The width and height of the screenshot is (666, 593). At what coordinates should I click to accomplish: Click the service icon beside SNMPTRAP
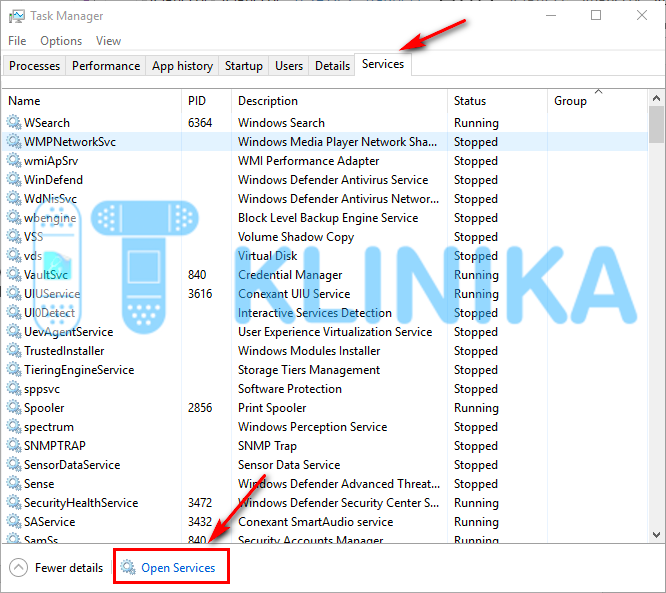point(13,446)
